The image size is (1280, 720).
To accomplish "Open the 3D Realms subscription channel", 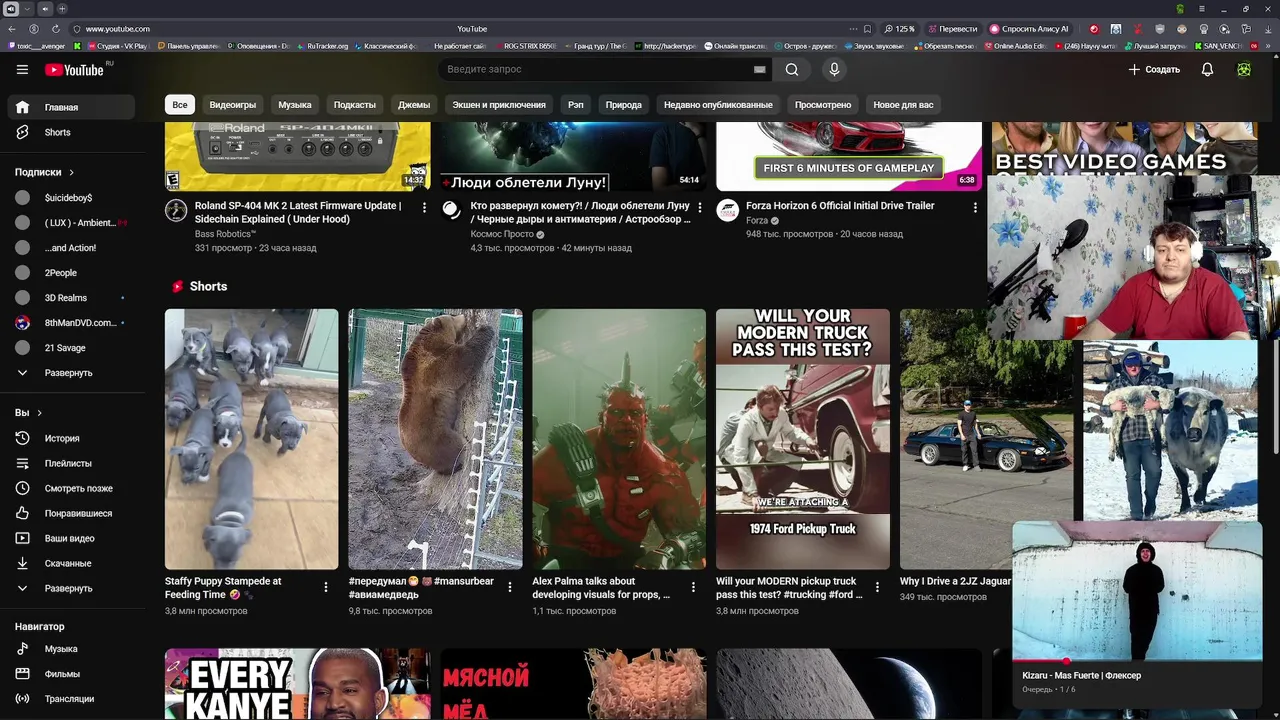I will point(71,298).
